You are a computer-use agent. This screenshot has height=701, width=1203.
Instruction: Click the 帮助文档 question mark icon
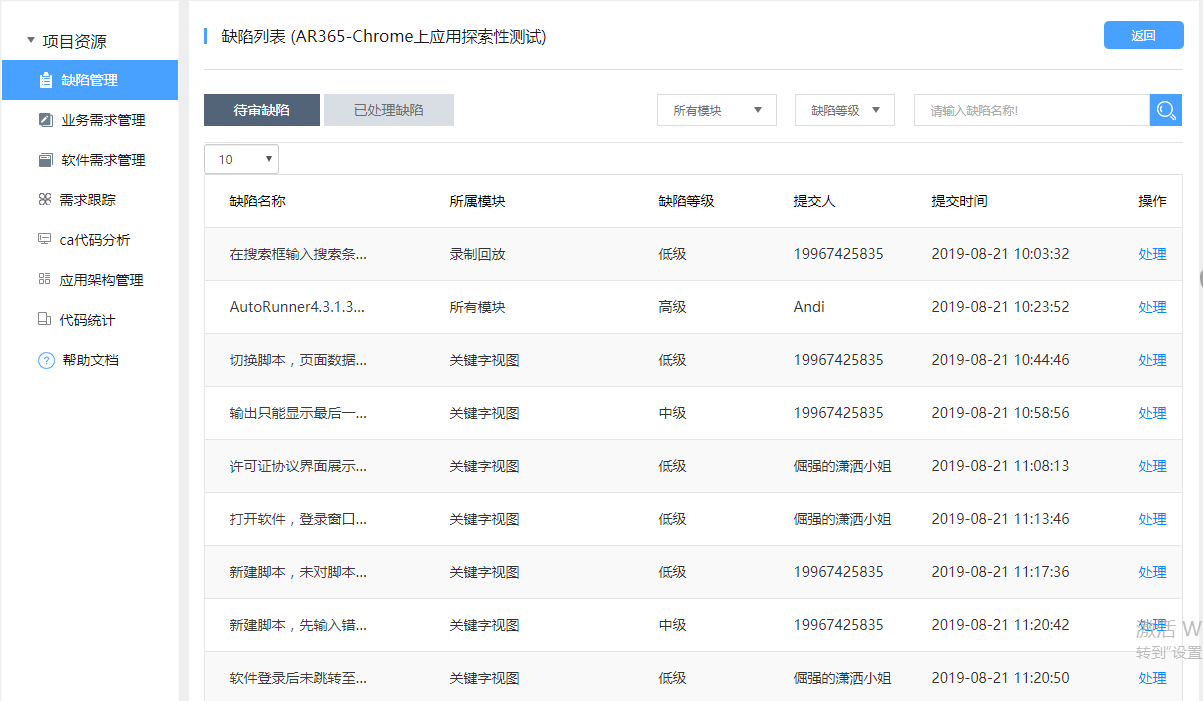46,360
